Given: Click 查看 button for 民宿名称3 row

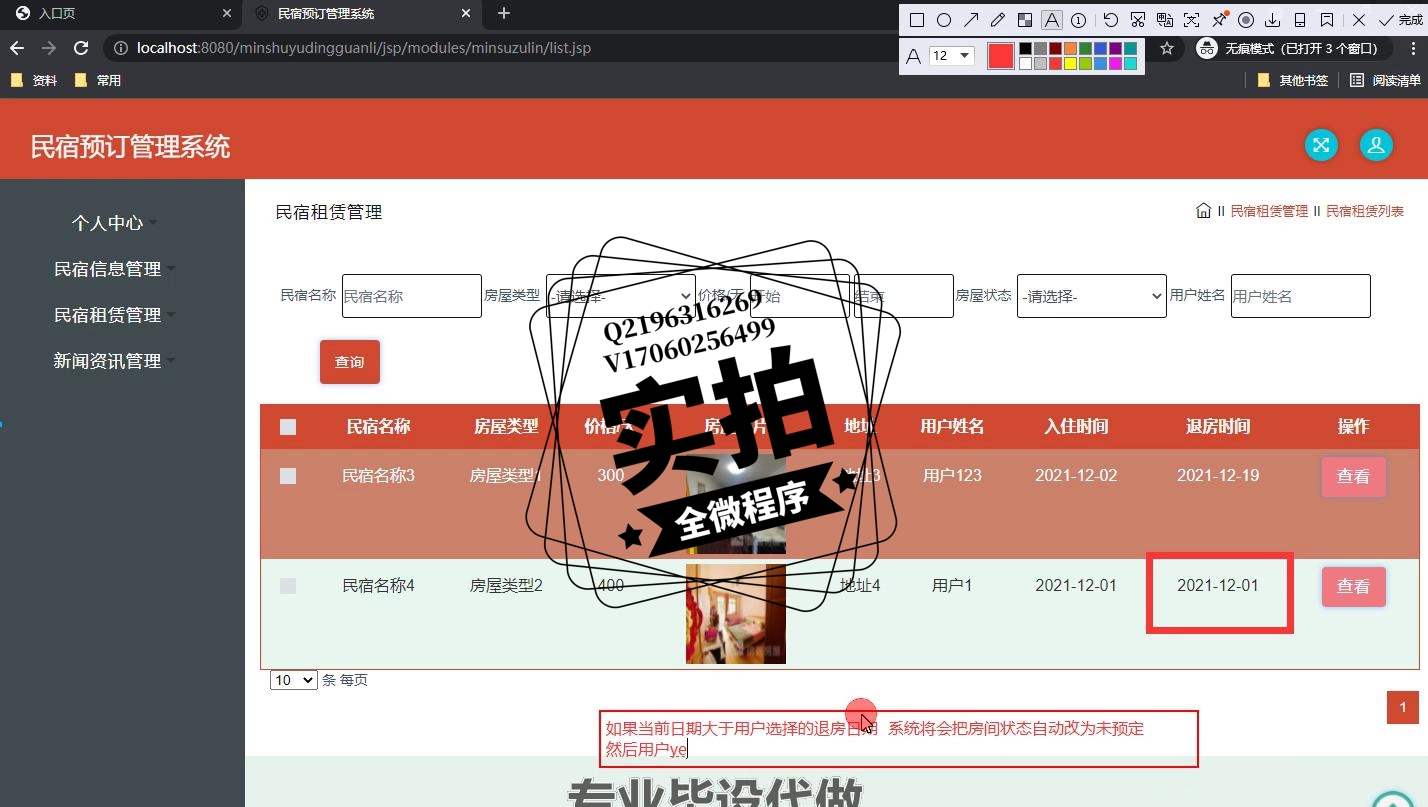Looking at the screenshot, I should coord(1354,477).
